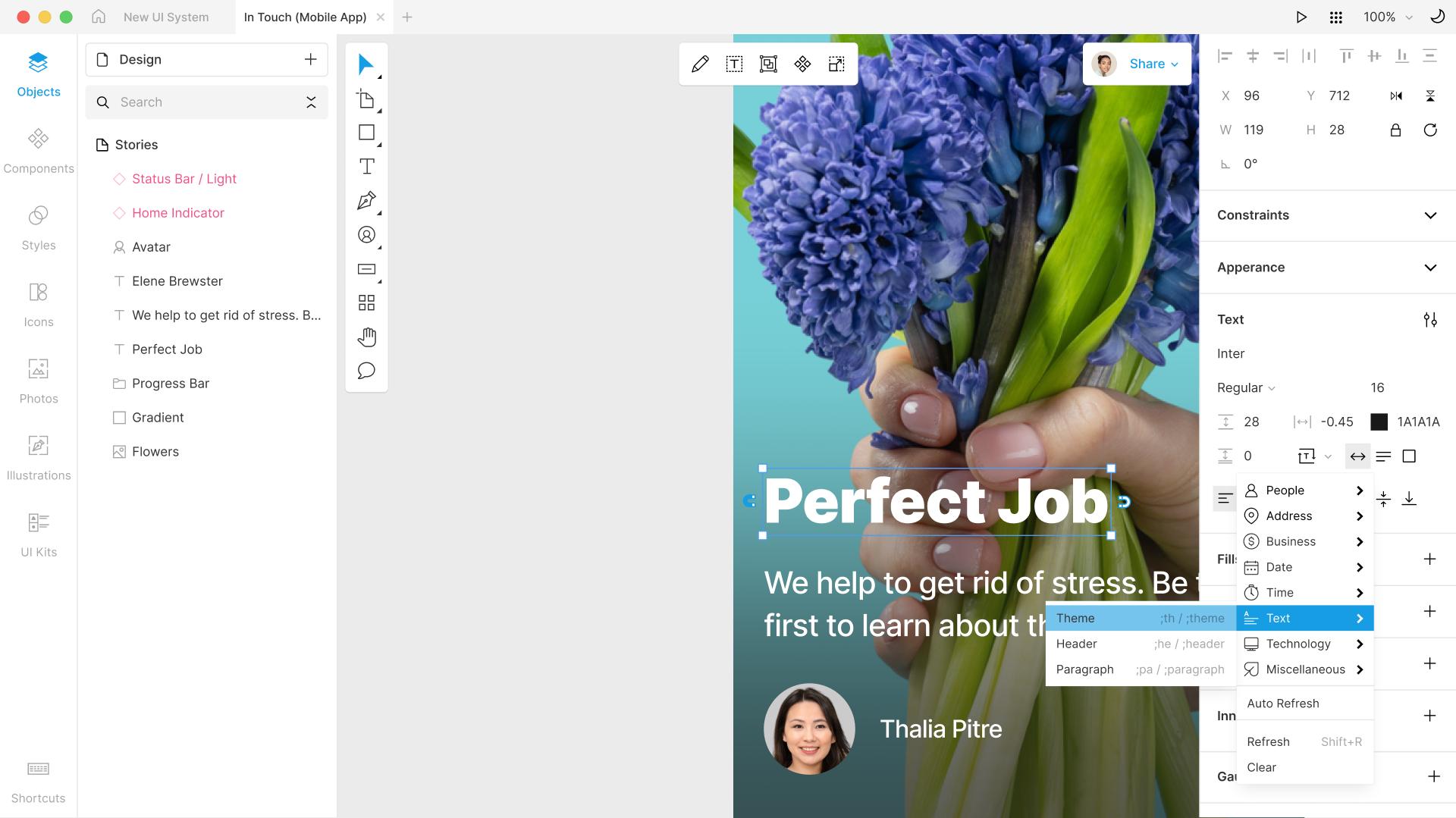This screenshot has height=818, width=1456.
Task: Open the grid layout tool
Action: [366, 303]
